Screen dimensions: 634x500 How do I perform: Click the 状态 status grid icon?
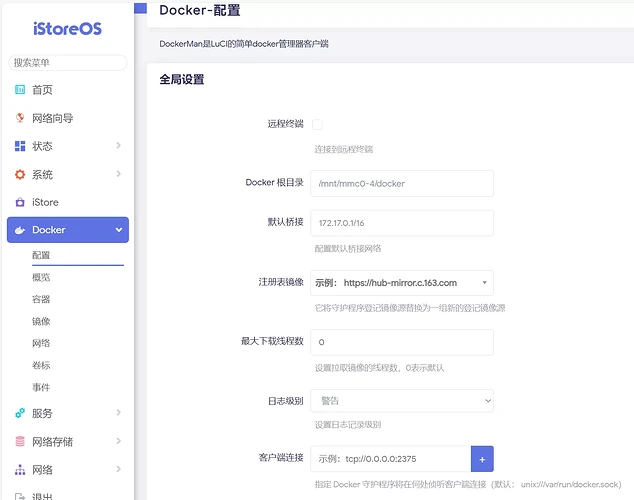pos(20,146)
